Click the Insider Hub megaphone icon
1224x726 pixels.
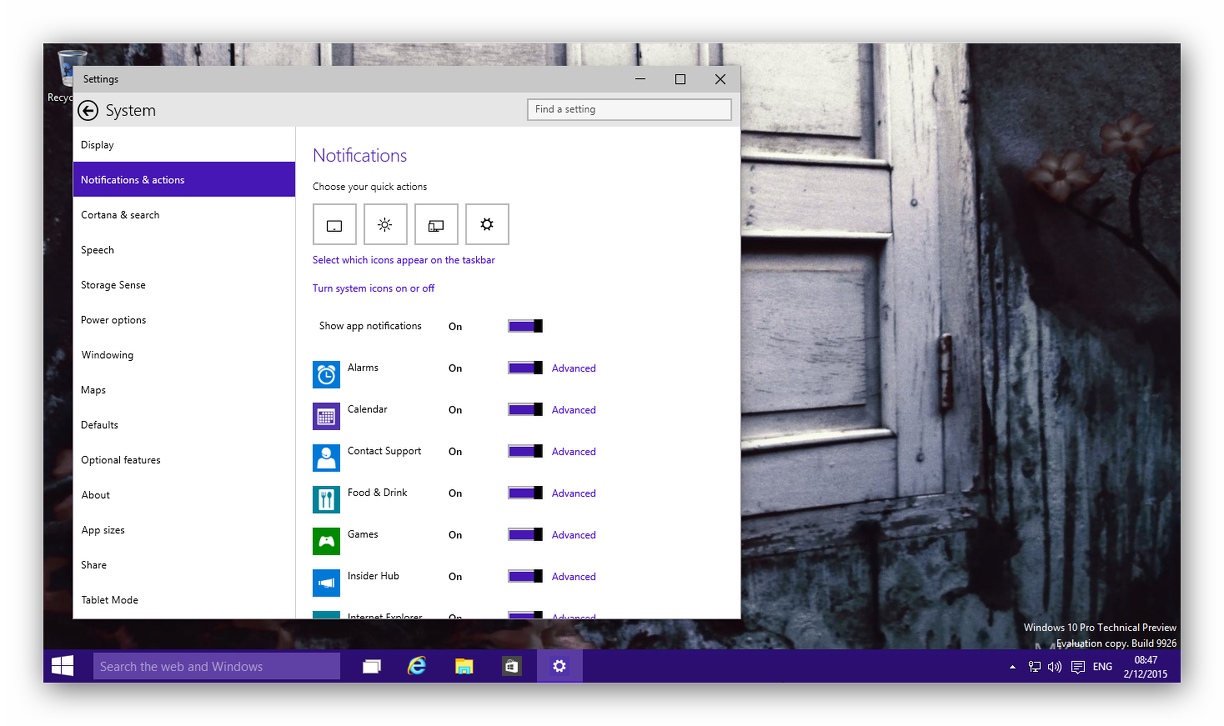[x=326, y=583]
